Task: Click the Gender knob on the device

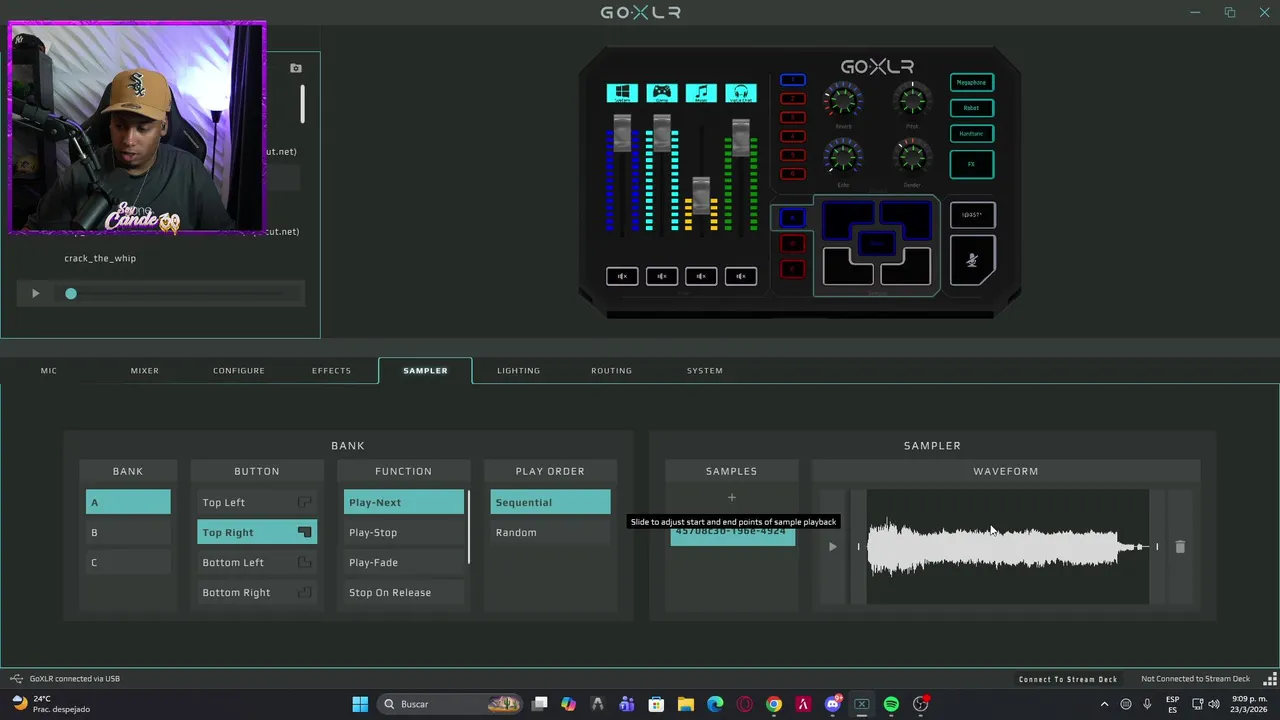Action: click(912, 157)
